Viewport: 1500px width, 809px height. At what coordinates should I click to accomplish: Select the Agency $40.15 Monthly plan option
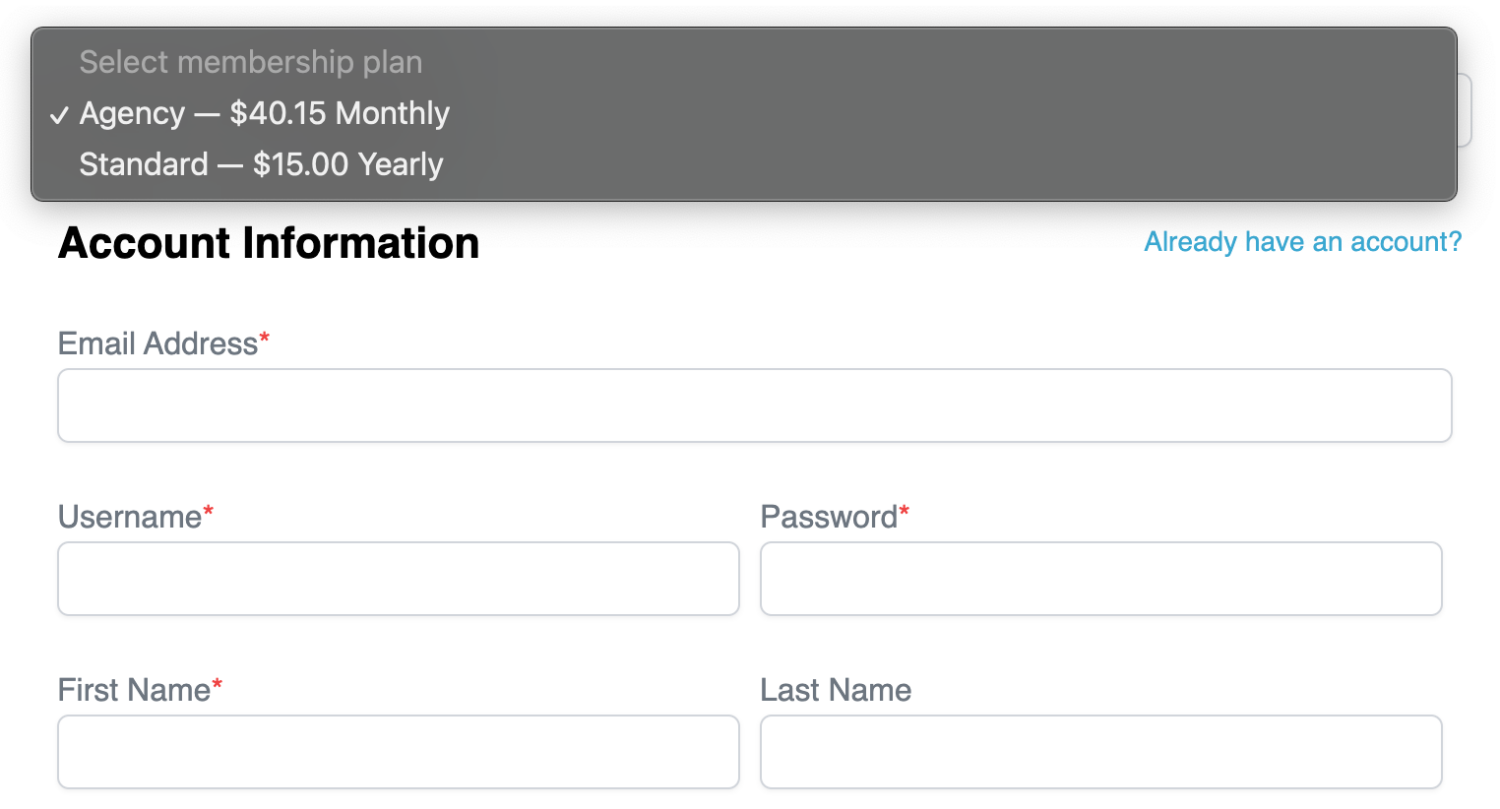[743, 113]
